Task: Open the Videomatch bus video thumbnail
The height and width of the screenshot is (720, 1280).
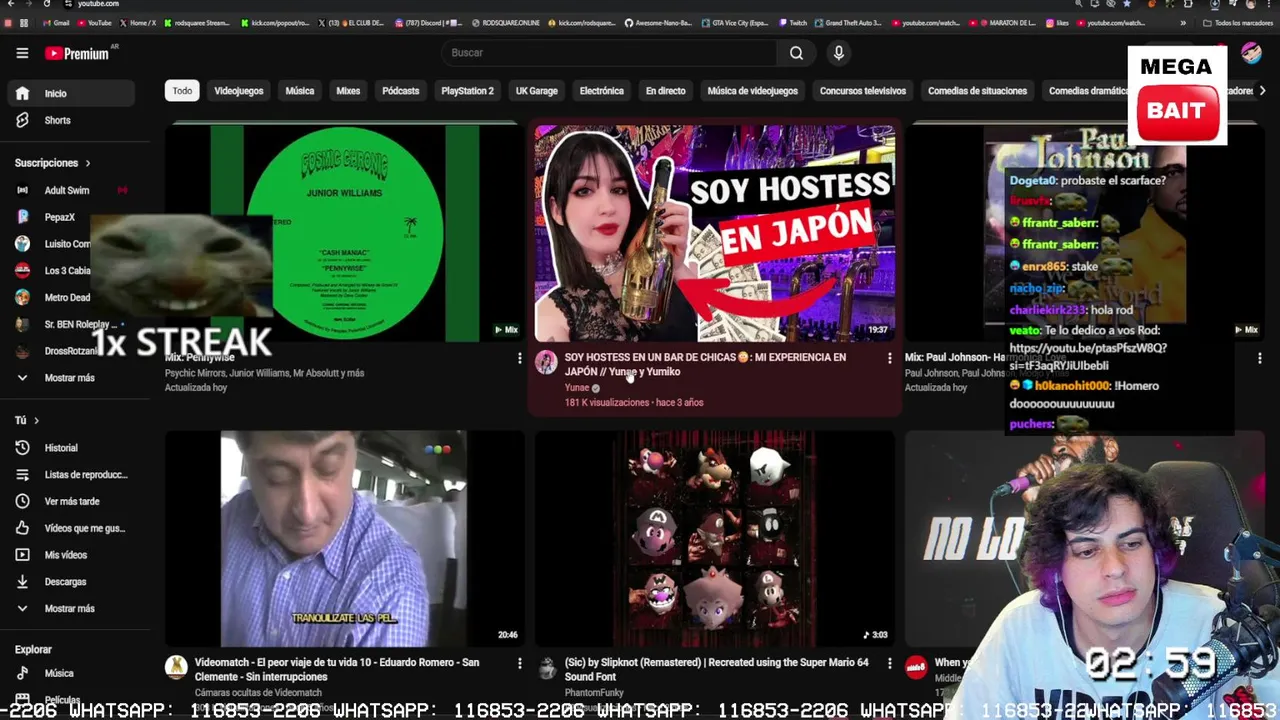Action: (x=345, y=539)
